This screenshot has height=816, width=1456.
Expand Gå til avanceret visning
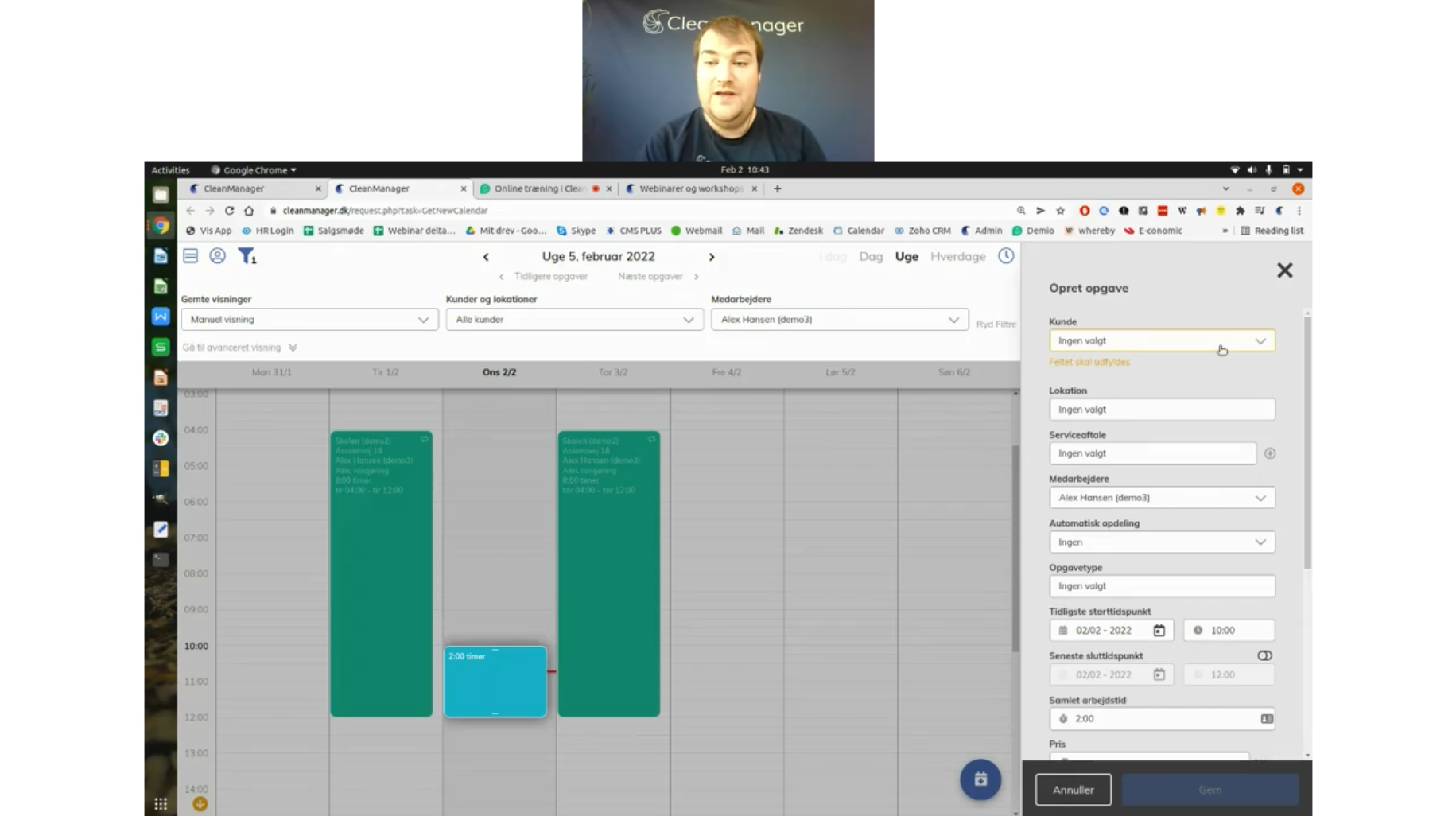tap(239, 348)
